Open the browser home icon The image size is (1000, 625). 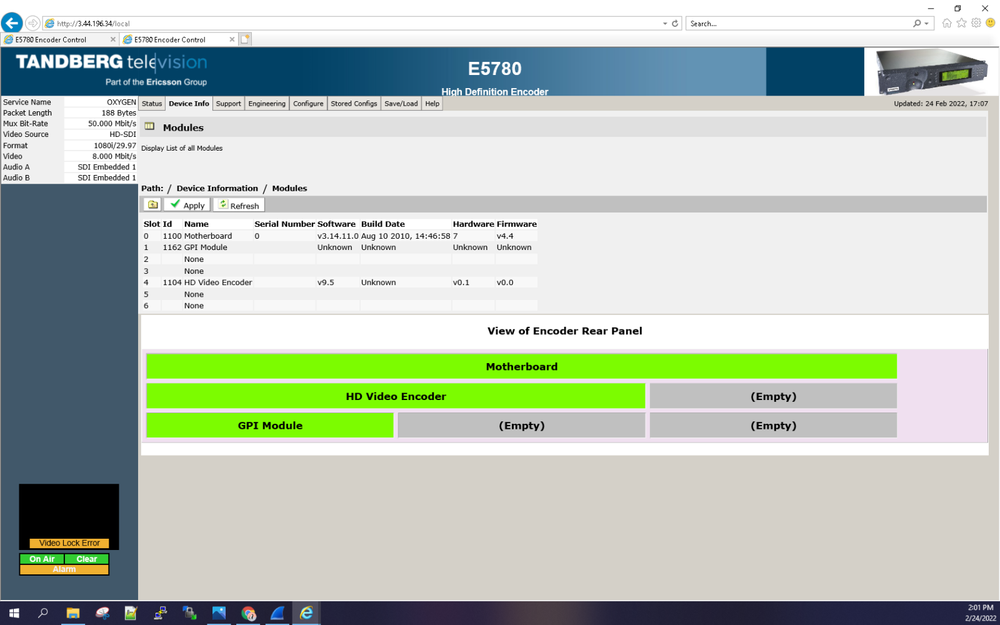coord(947,23)
